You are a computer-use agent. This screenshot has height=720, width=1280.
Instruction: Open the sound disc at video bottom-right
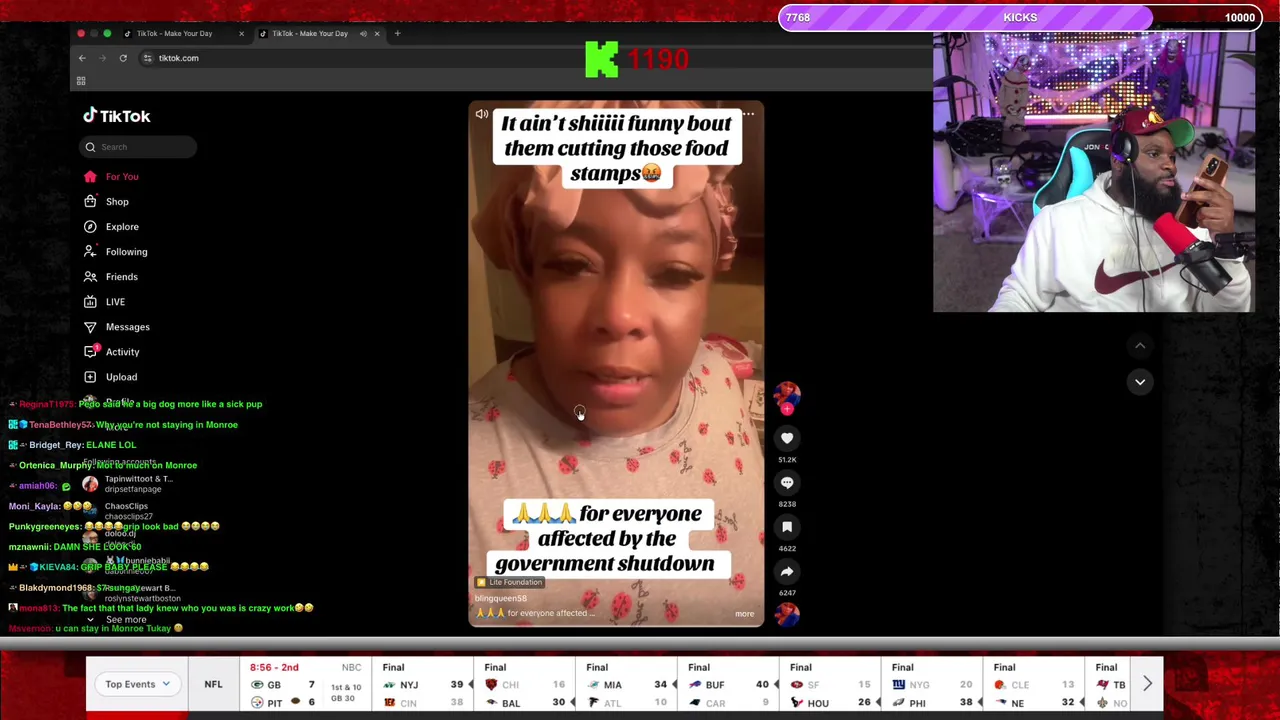[x=787, y=614]
